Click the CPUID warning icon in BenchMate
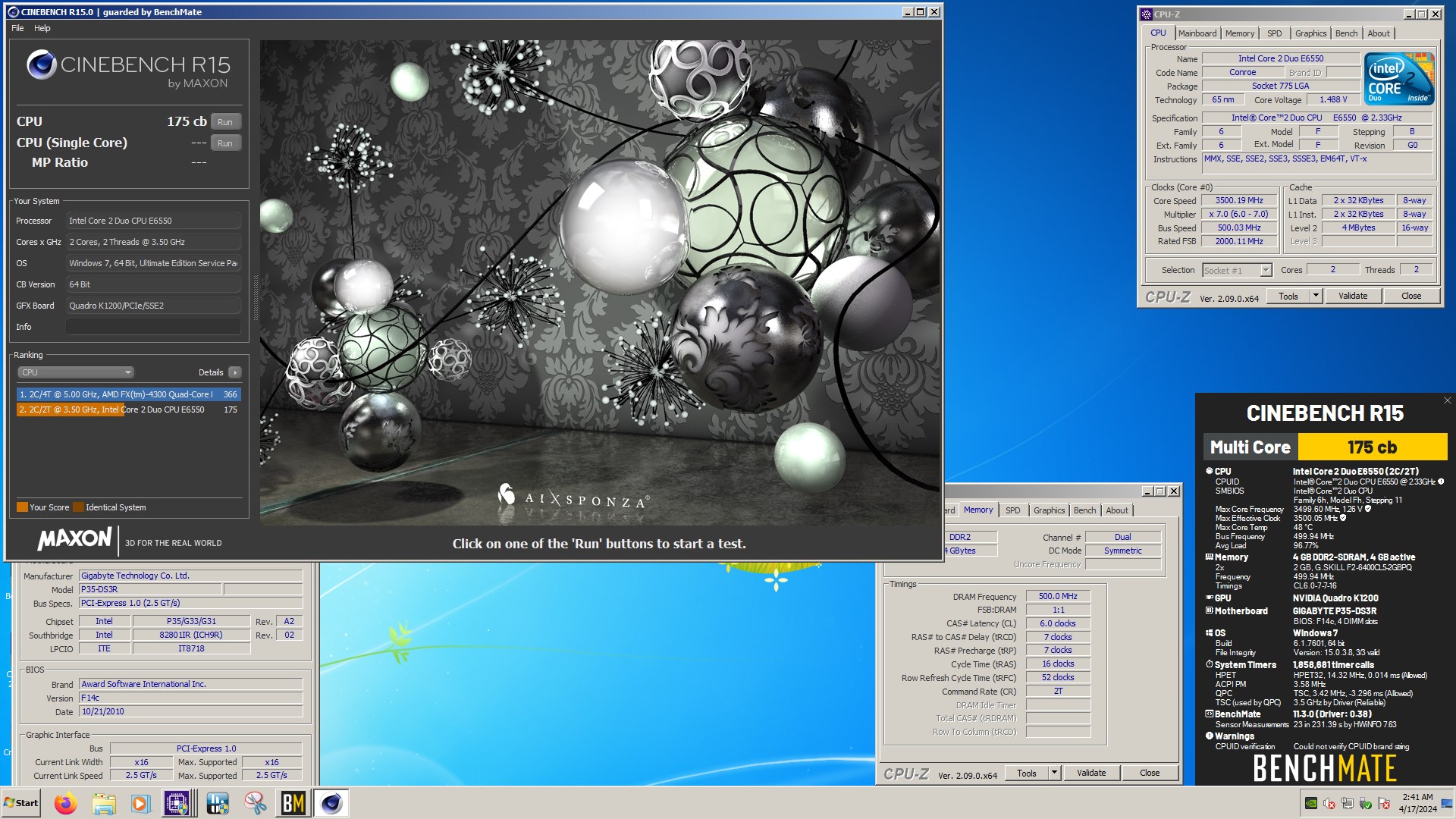The image size is (1456, 819). [x=1441, y=482]
